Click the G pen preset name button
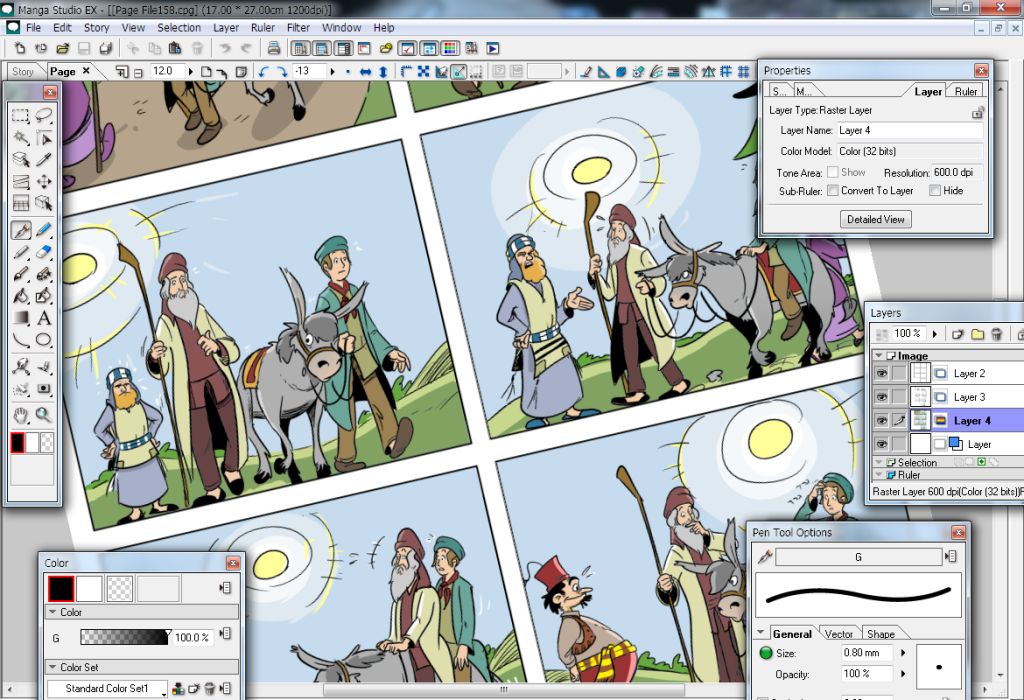This screenshot has width=1024, height=700. (x=858, y=557)
